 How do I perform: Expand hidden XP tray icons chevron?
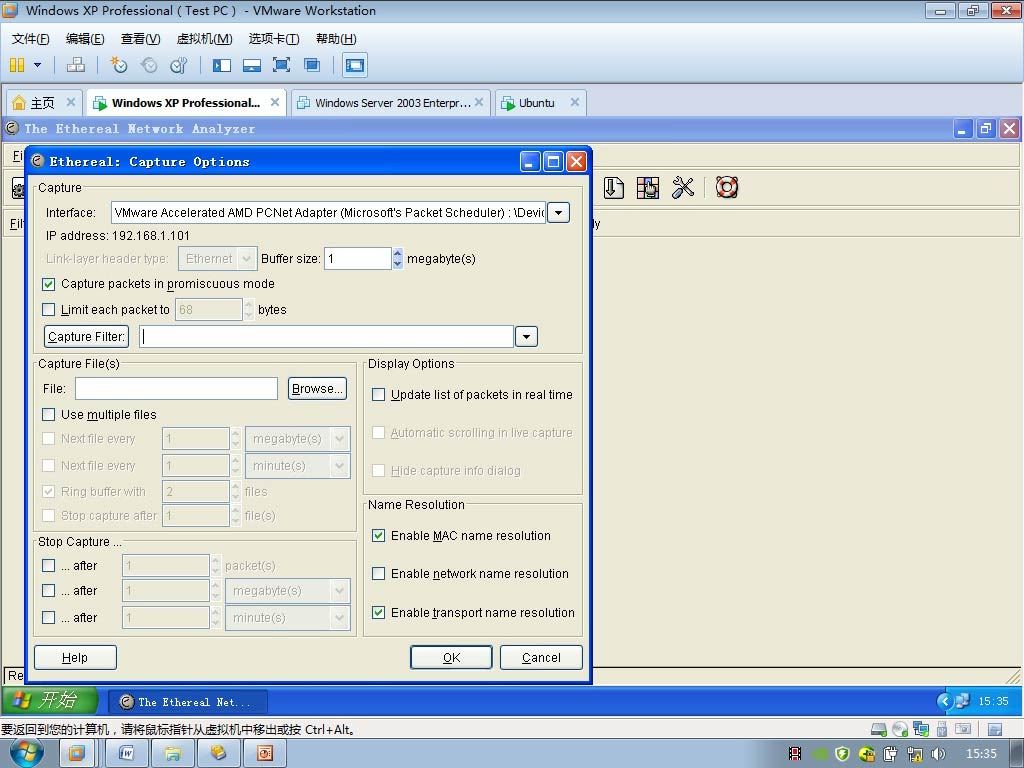click(x=944, y=701)
